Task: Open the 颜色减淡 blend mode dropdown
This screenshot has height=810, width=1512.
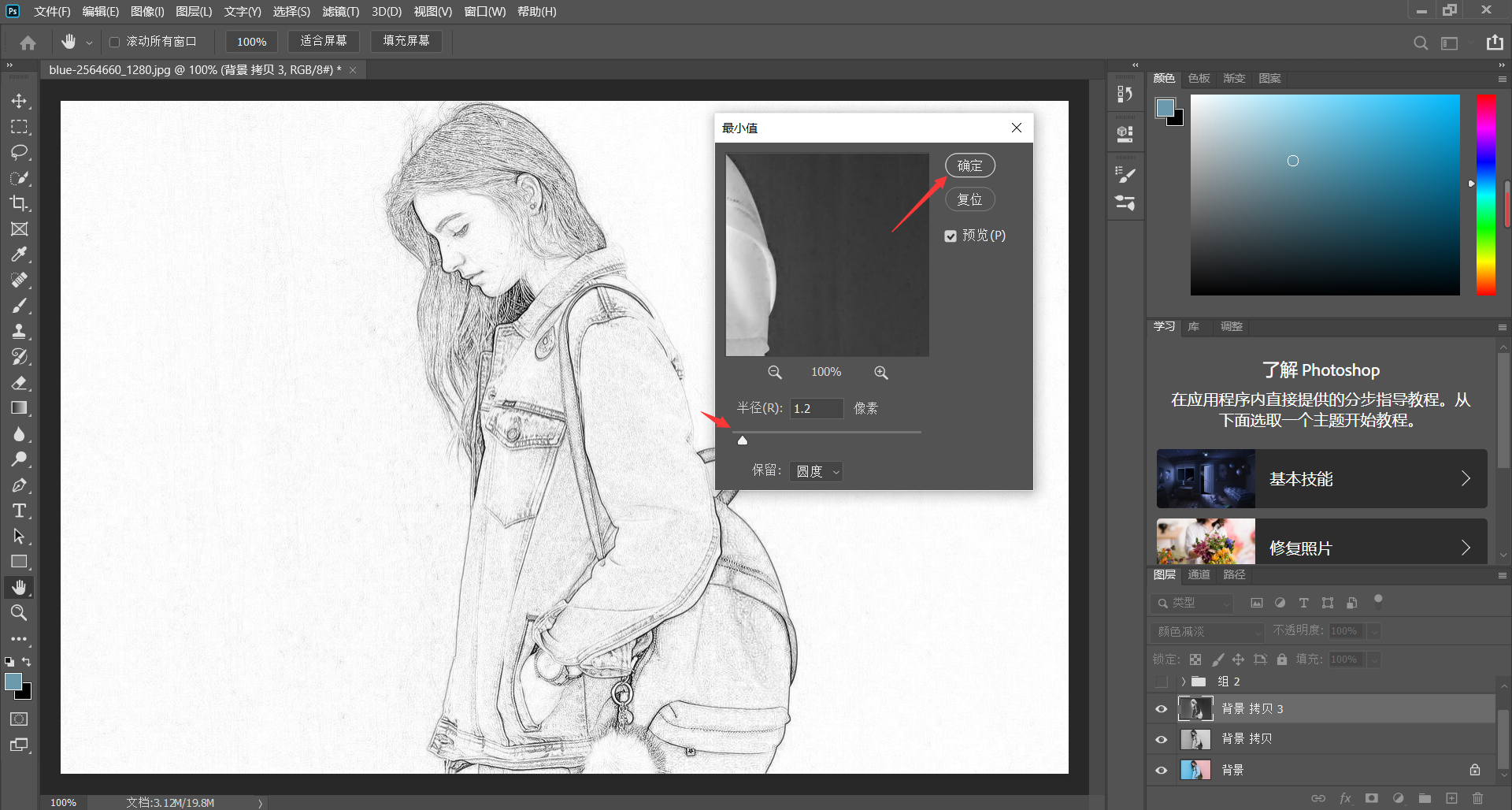Action: [x=1207, y=632]
